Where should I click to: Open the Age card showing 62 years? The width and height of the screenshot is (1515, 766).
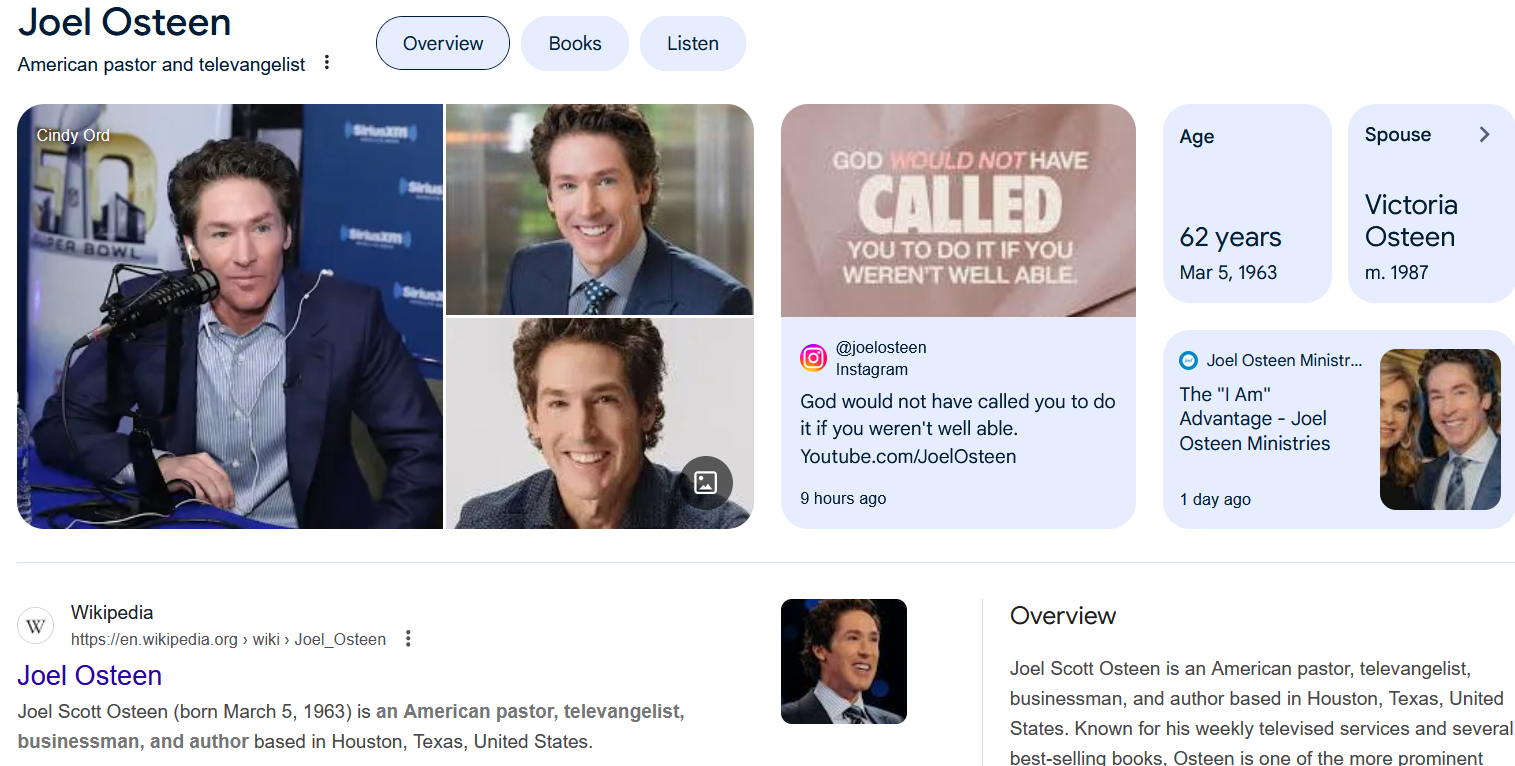[1247, 203]
